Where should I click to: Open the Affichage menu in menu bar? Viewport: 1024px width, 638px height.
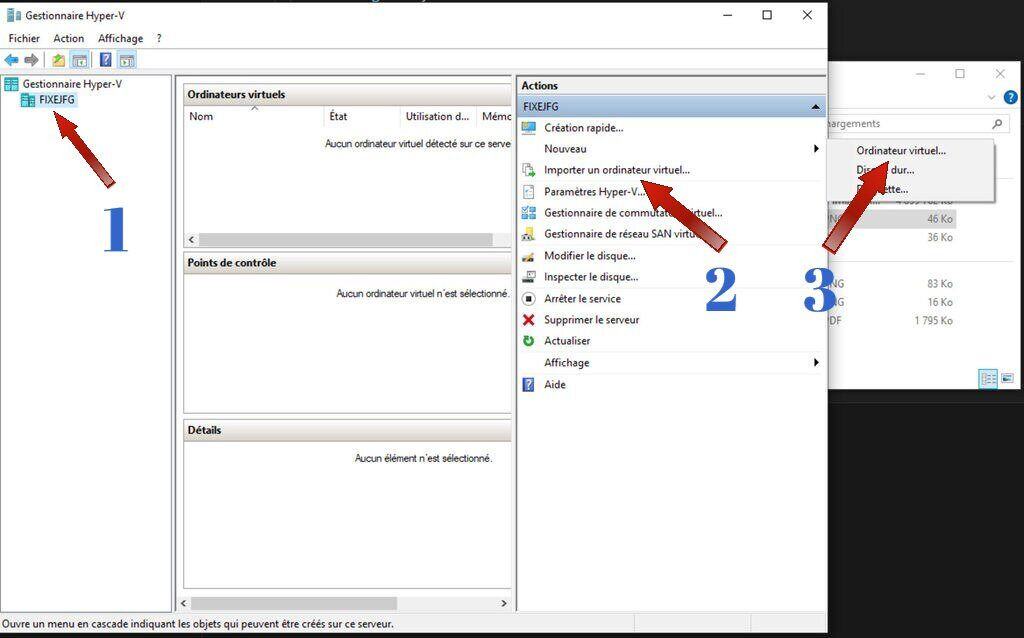[120, 39]
